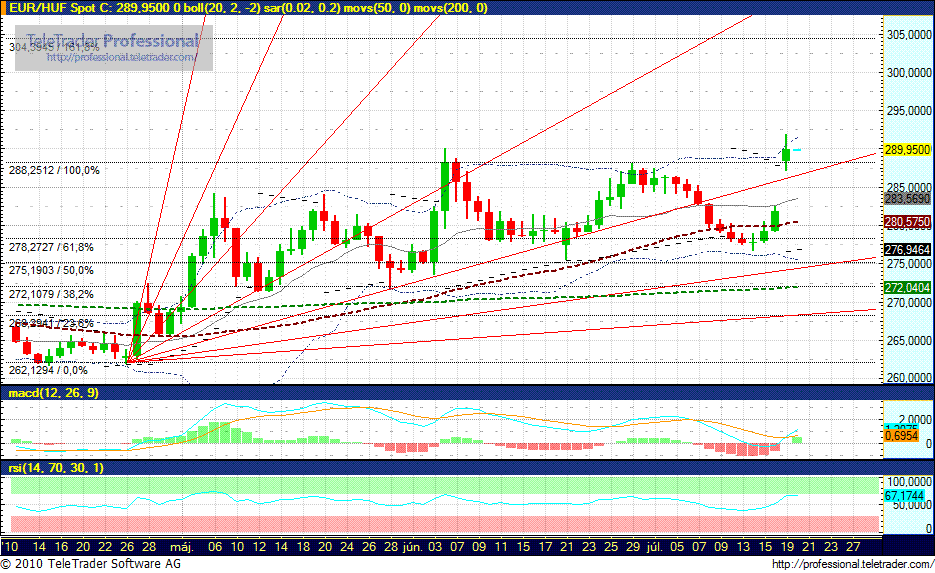The width and height of the screenshot is (935, 573).
Task: Click the 67,1744 RSI value label
Action: click(x=904, y=496)
